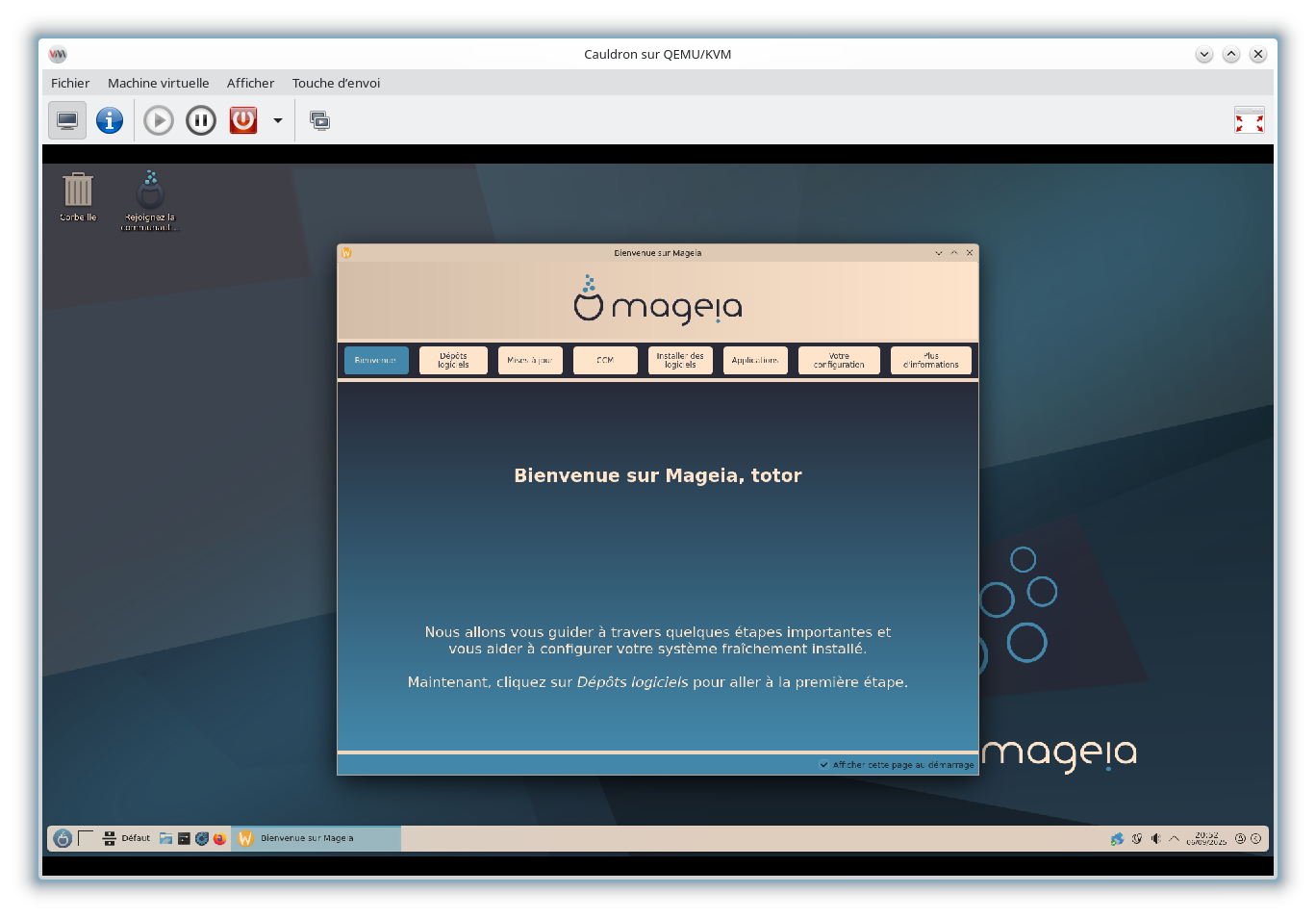Pause the virtual machine
The width and height of the screenshot is (1316, 918).
pos(201,120)
